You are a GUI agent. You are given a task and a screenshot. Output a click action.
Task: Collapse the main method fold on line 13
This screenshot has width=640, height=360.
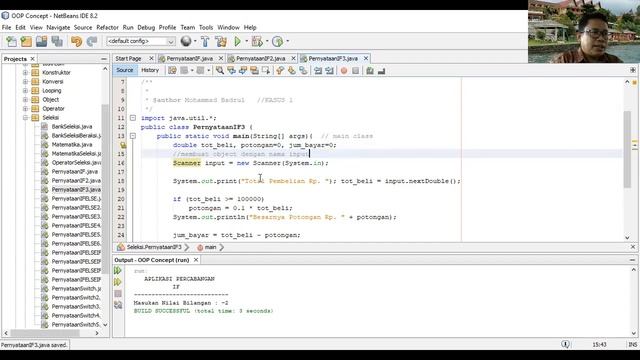(x=133, y=136)
